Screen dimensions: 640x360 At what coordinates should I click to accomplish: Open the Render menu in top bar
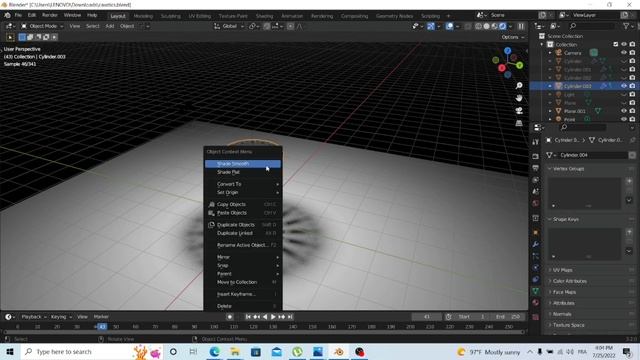tap(50, 16)
